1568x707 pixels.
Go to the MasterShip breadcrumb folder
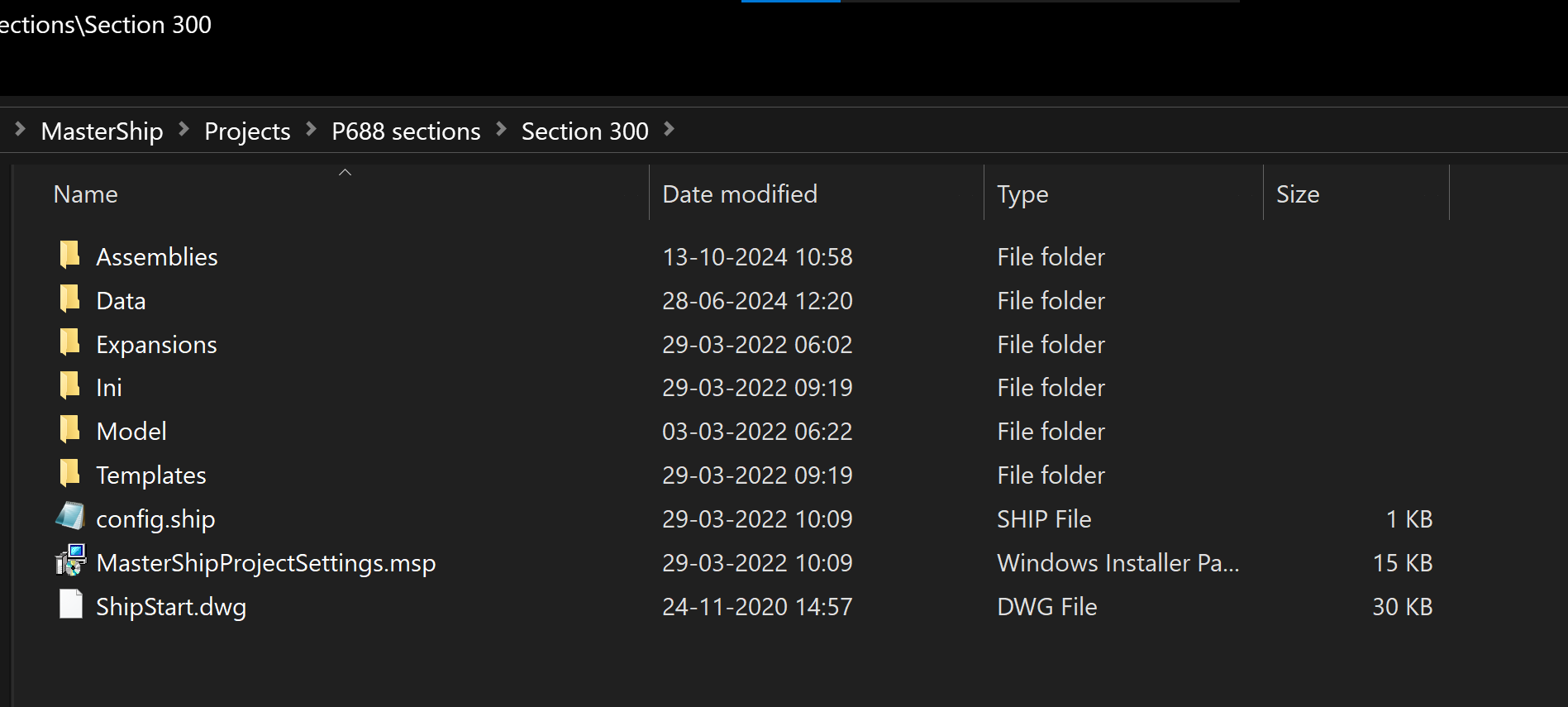point(102,131)
